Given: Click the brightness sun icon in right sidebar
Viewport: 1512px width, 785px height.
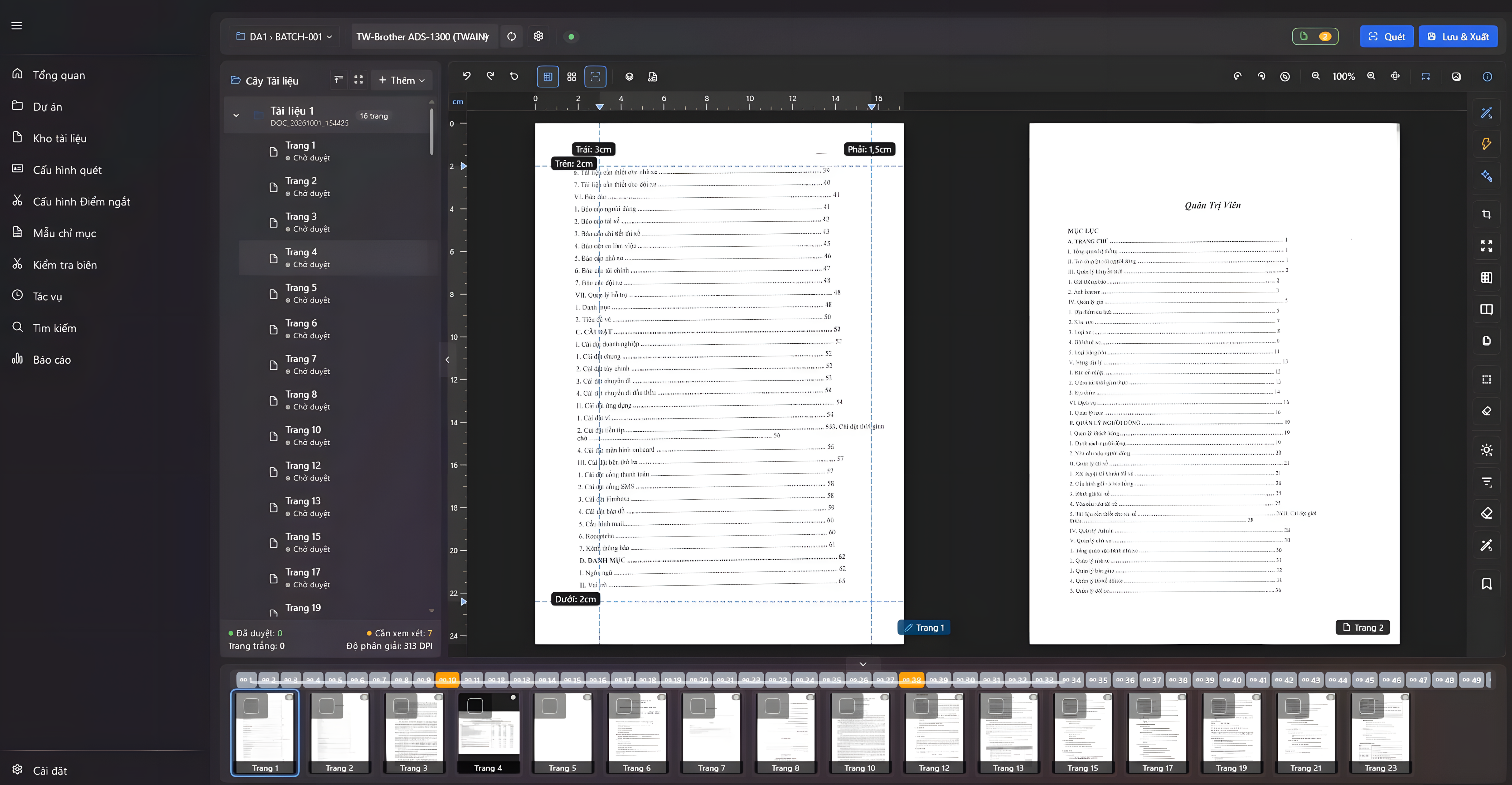Looking at the screenshot, I should point(1487,450).
